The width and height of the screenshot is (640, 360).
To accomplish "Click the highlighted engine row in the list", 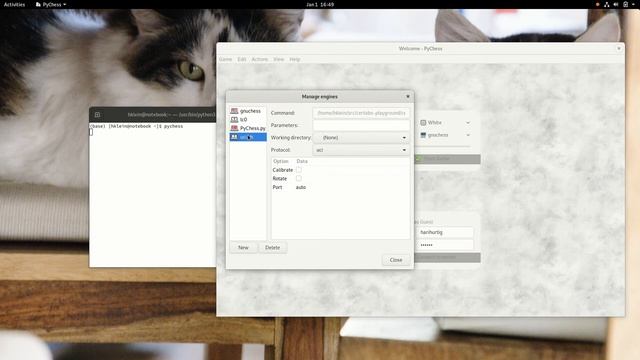I will (248, 137).
